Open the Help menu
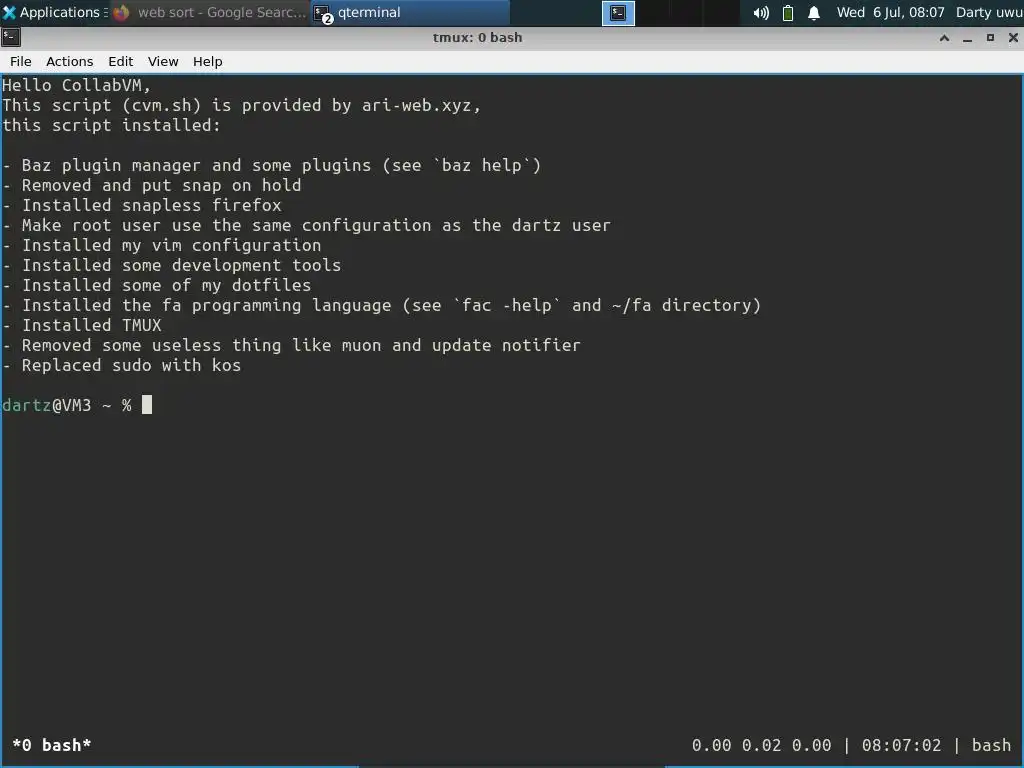The height and width of the screenshot is (768, 1024). pos(208,61)
